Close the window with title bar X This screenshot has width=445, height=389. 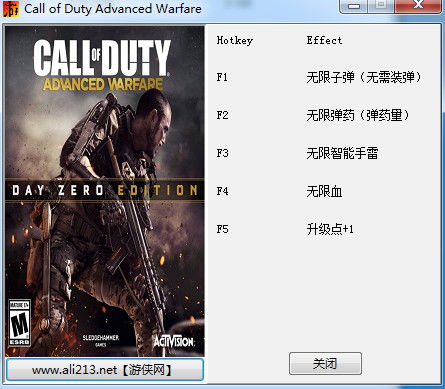tap(418, 6)
